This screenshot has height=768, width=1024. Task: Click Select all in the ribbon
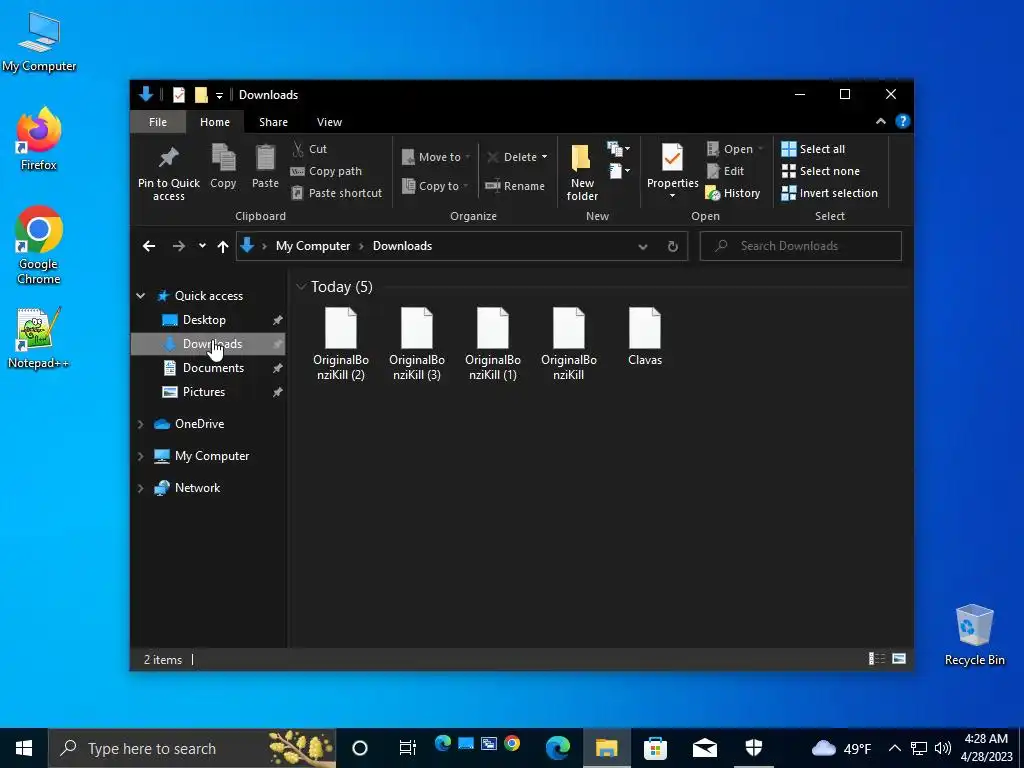tap(813, 149)
